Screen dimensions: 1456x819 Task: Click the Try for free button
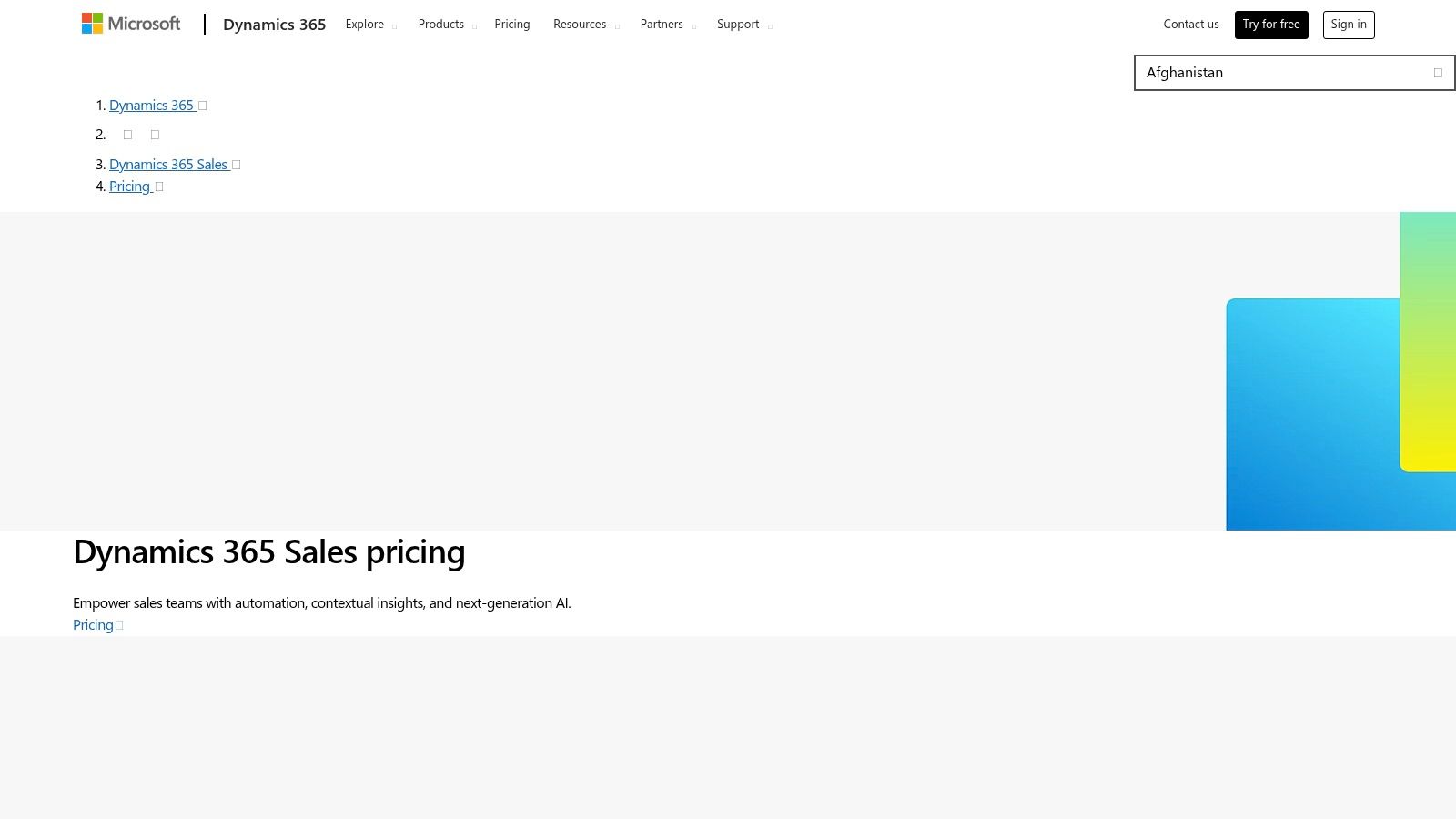click(x=1271, y=25)
